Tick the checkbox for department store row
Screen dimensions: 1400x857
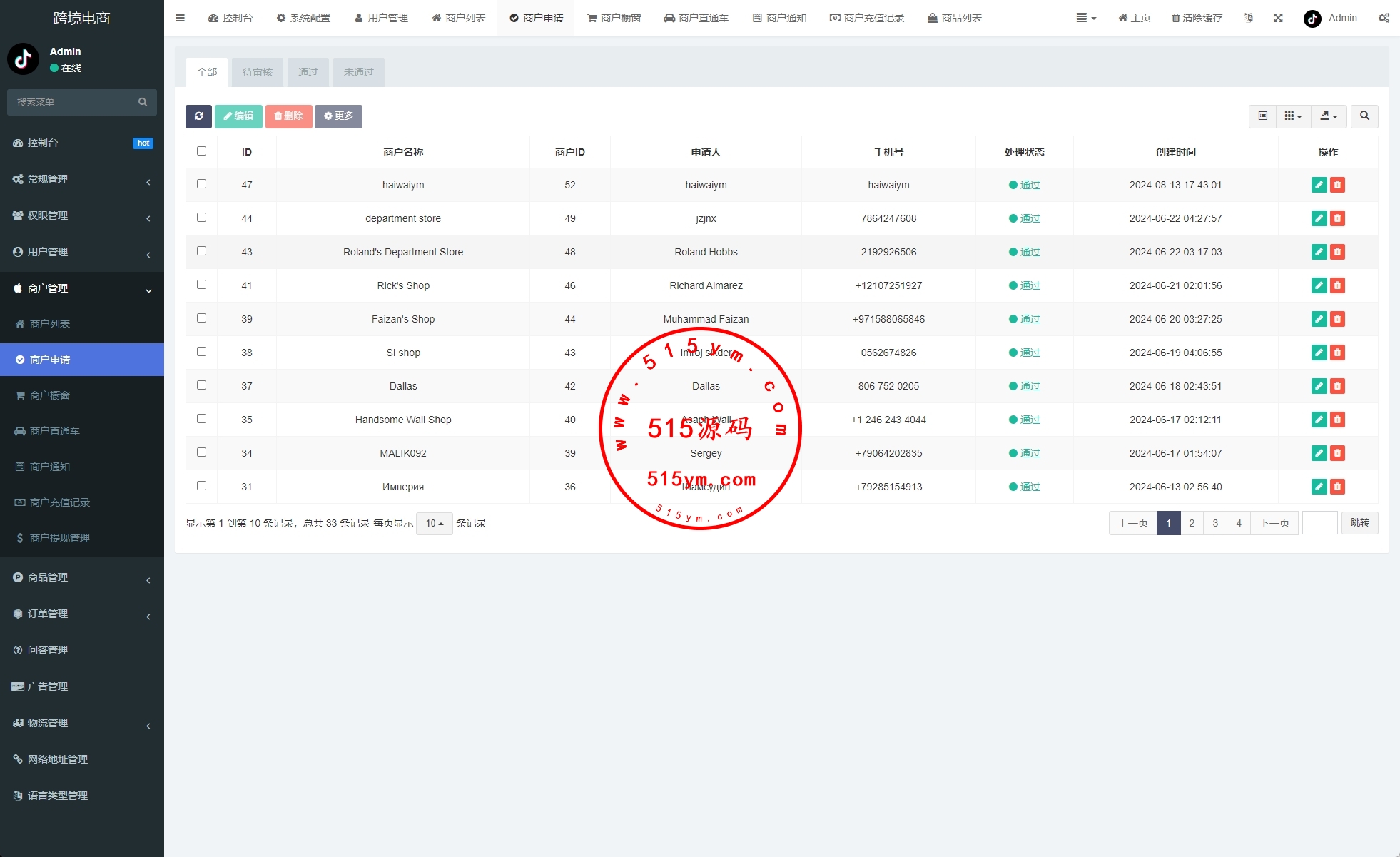(x=201, y=218)
